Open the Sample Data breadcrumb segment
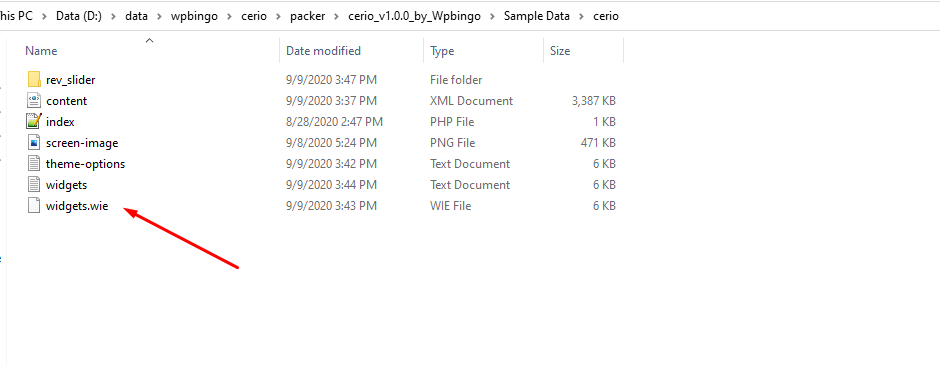The width and height of the screenshot is (940, 366). pyautogui.click(x=537, y=16)
